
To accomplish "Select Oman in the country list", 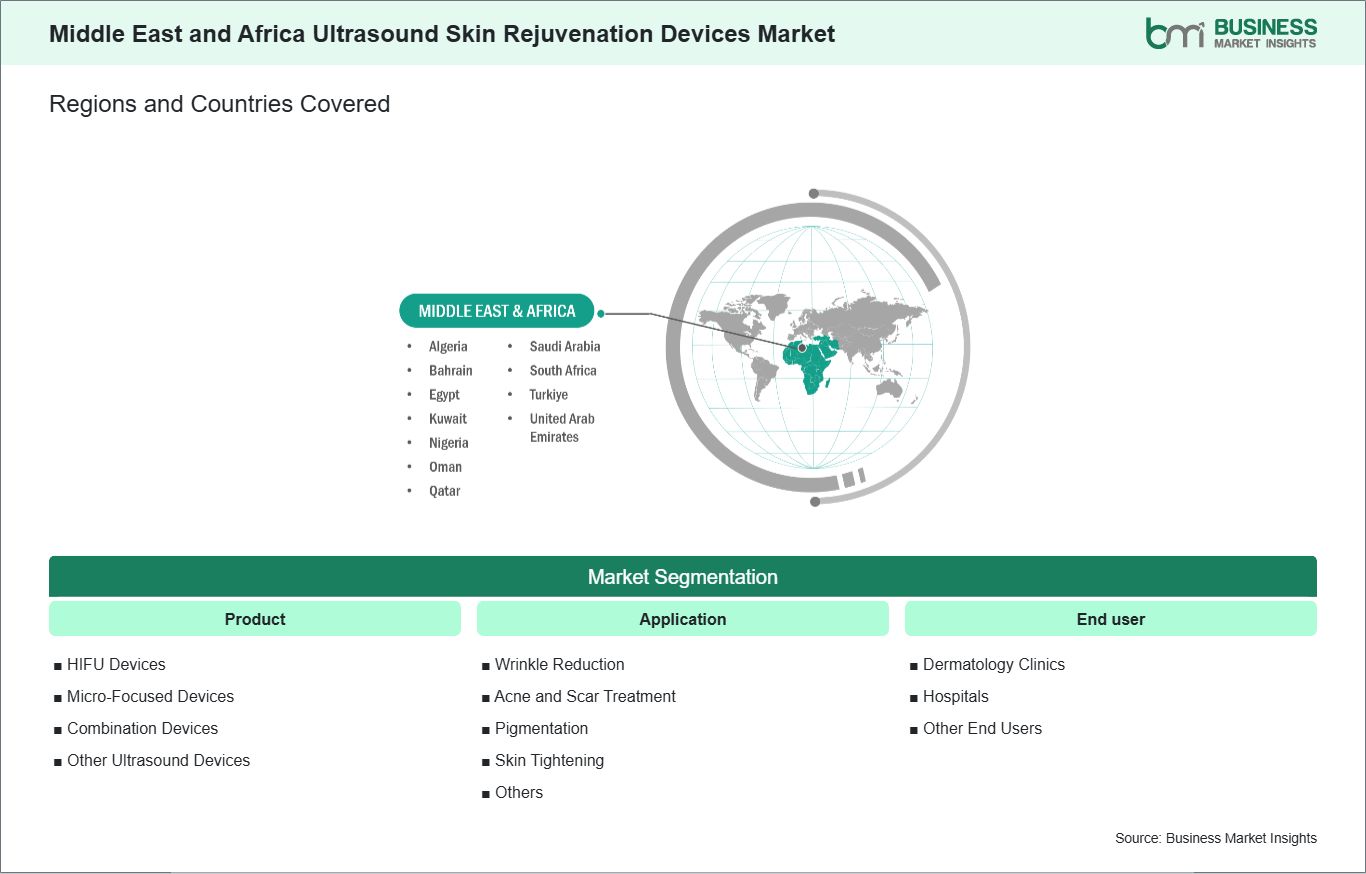I will click(446, 466).
